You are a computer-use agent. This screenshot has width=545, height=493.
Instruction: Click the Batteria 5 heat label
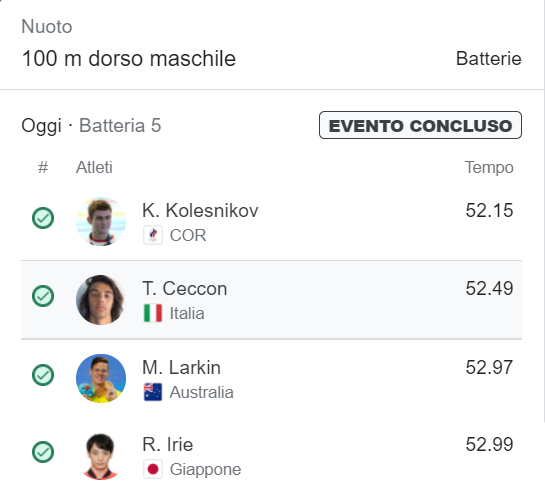pyautogui.click(x=120, y=125)
